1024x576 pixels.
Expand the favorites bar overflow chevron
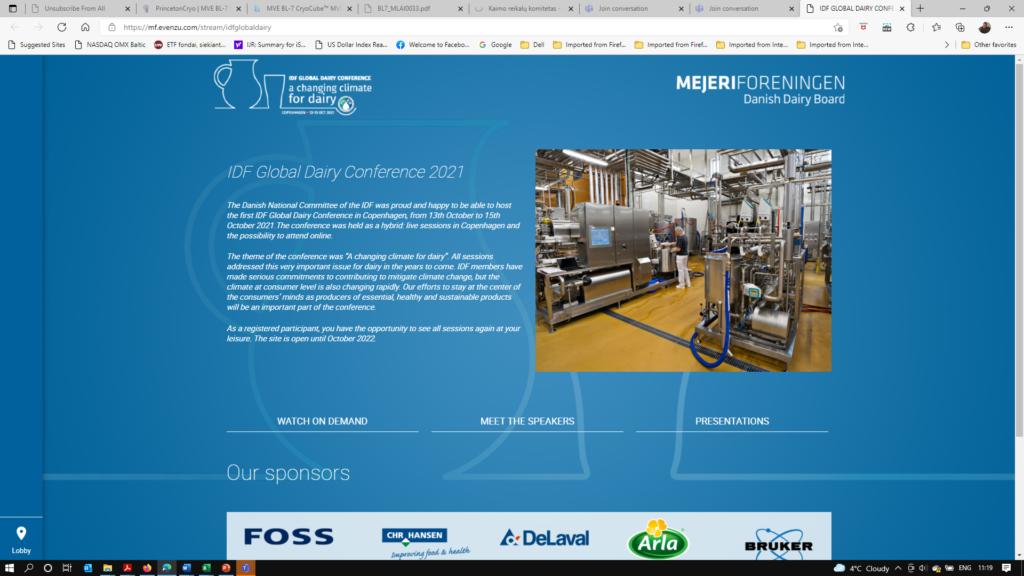[x=947, y=45]
